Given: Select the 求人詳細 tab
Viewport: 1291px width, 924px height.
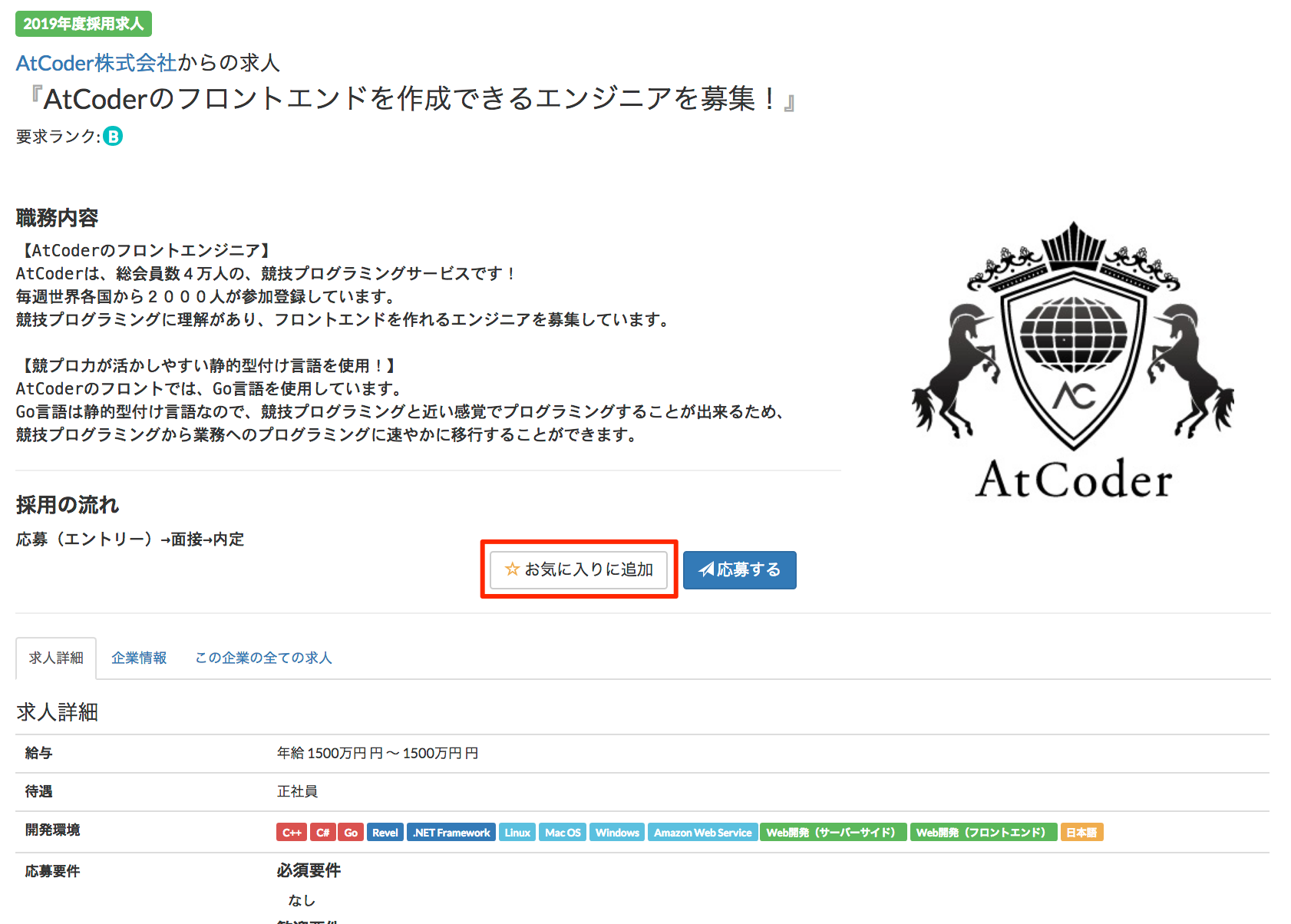Looking at the screenshot, I should click(56, 658).
